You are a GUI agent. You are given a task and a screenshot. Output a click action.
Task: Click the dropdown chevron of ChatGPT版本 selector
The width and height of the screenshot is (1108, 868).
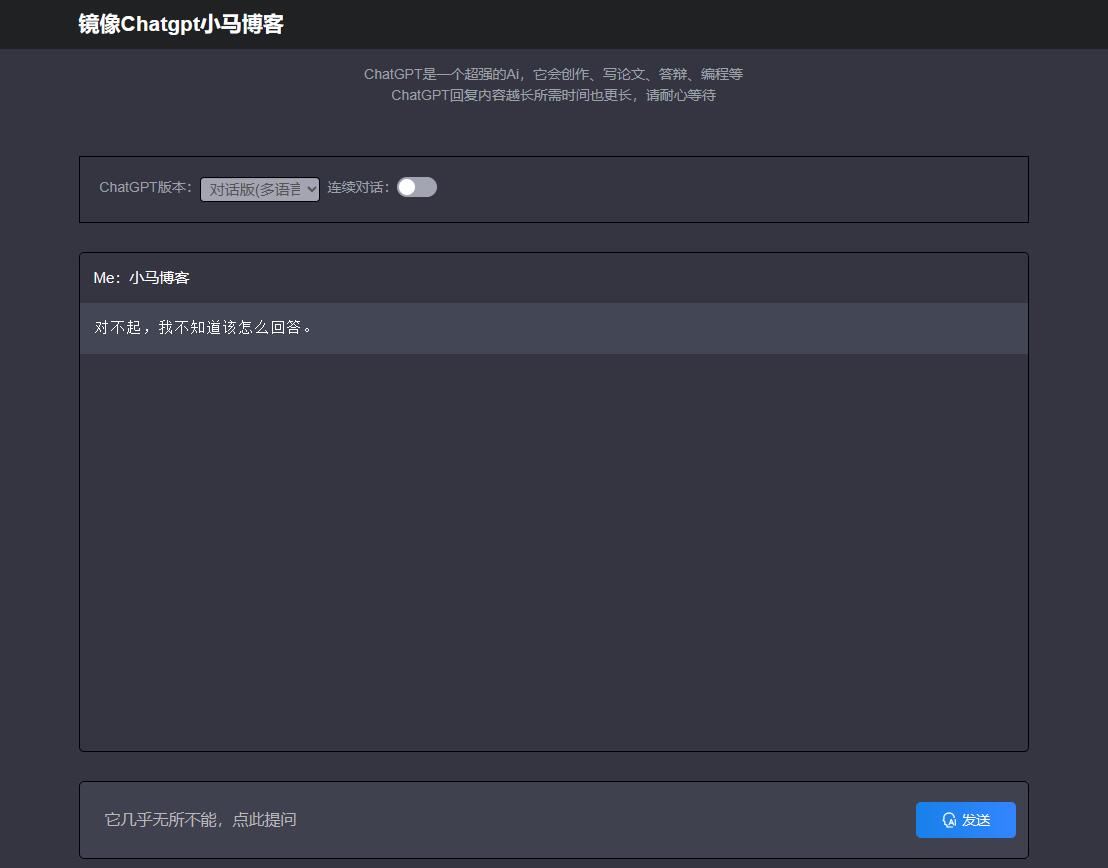[311, 189]
